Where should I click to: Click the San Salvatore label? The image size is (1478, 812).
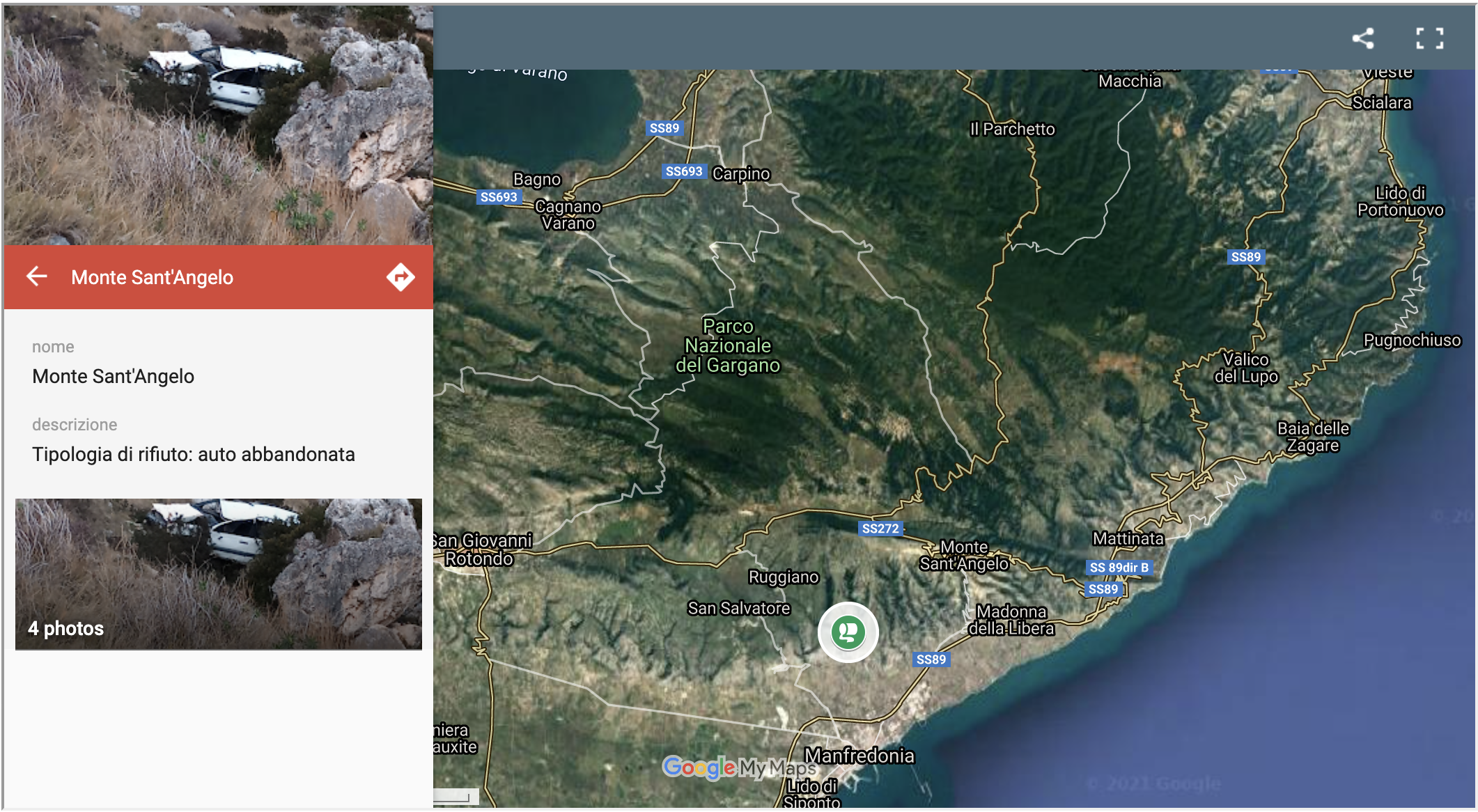tap(739, 608)
